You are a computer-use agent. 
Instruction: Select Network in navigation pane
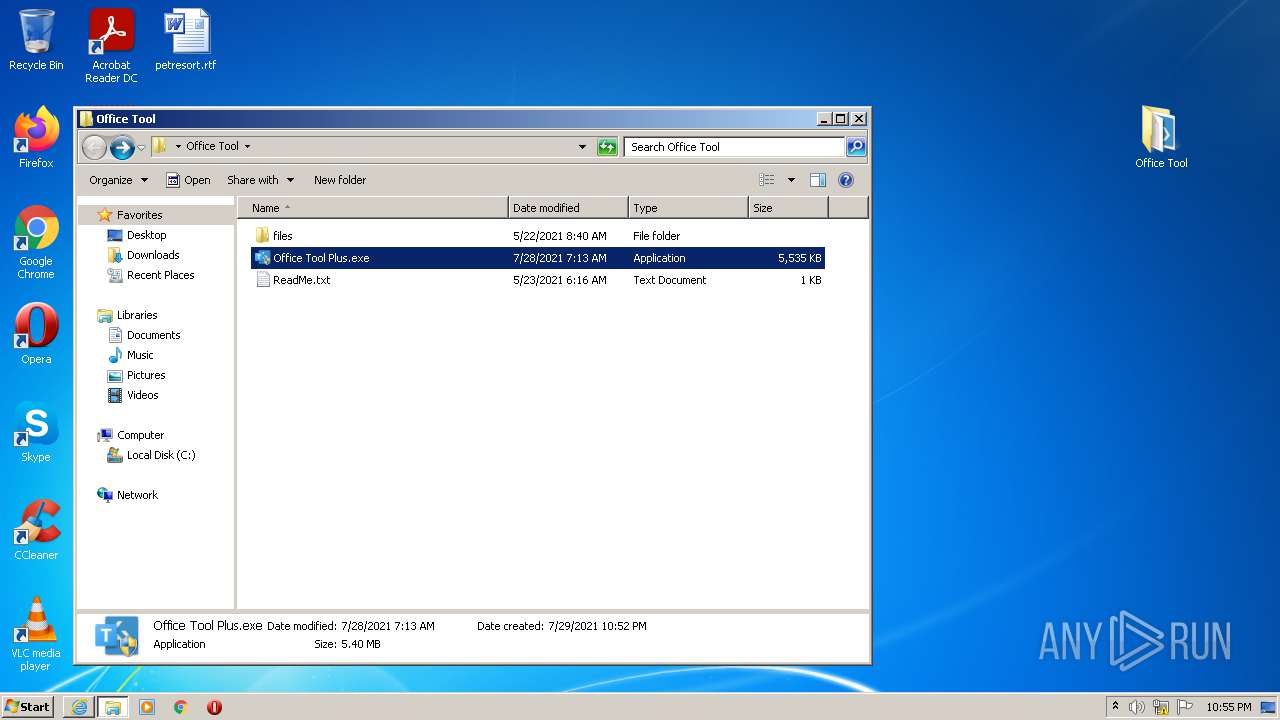137,495
